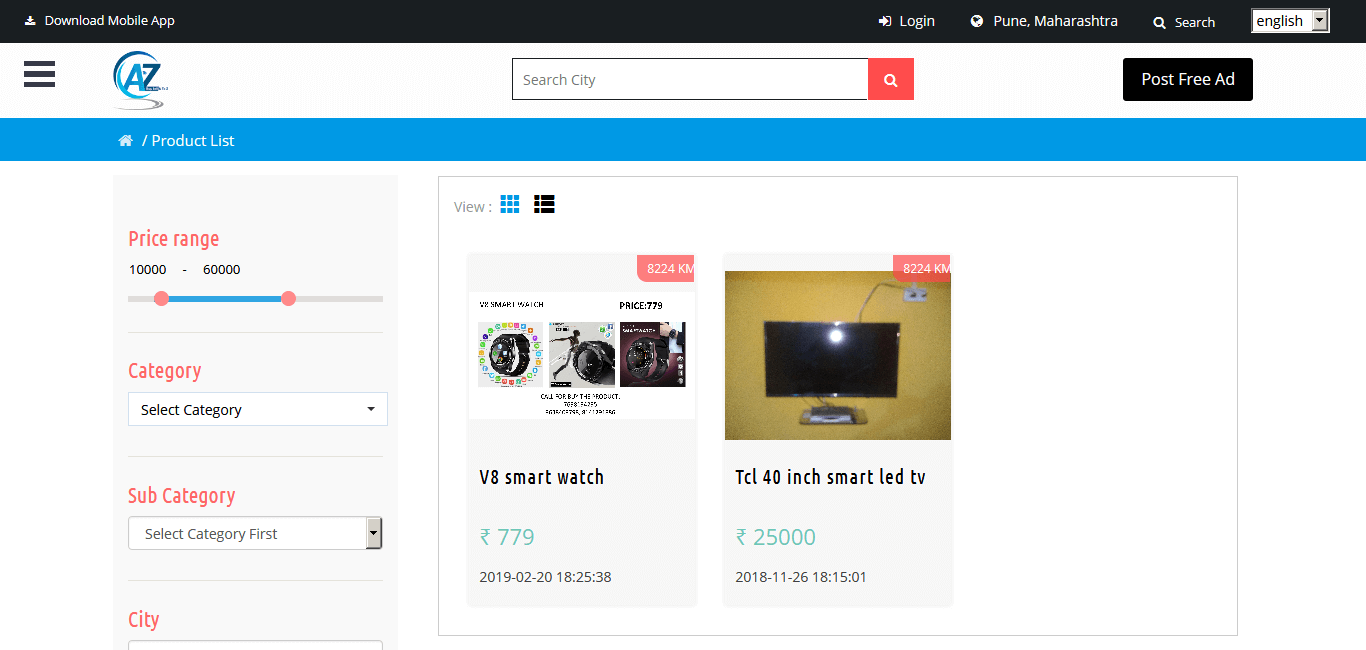Focus the Search City field
The height and width of the screenshot is (650, 1366).
pyautogui.click(x=690, y=79)
